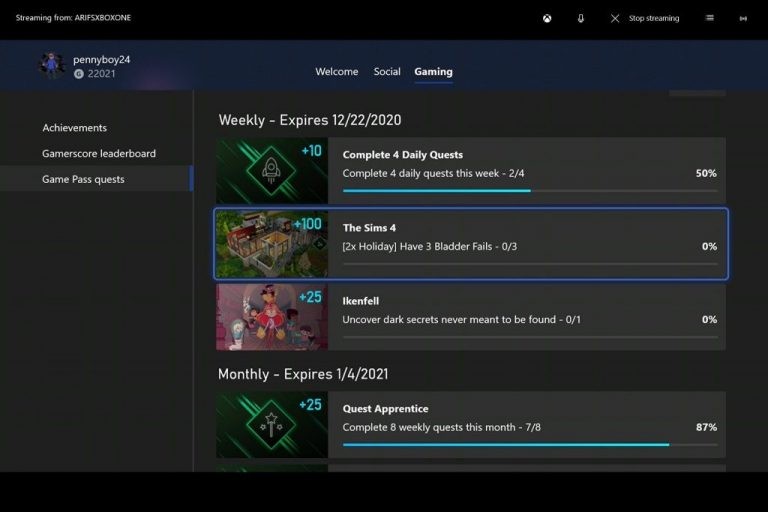Stop streaming from the Xbox
Viewport: 768px width, 512px height.
(x=653, y=18)
